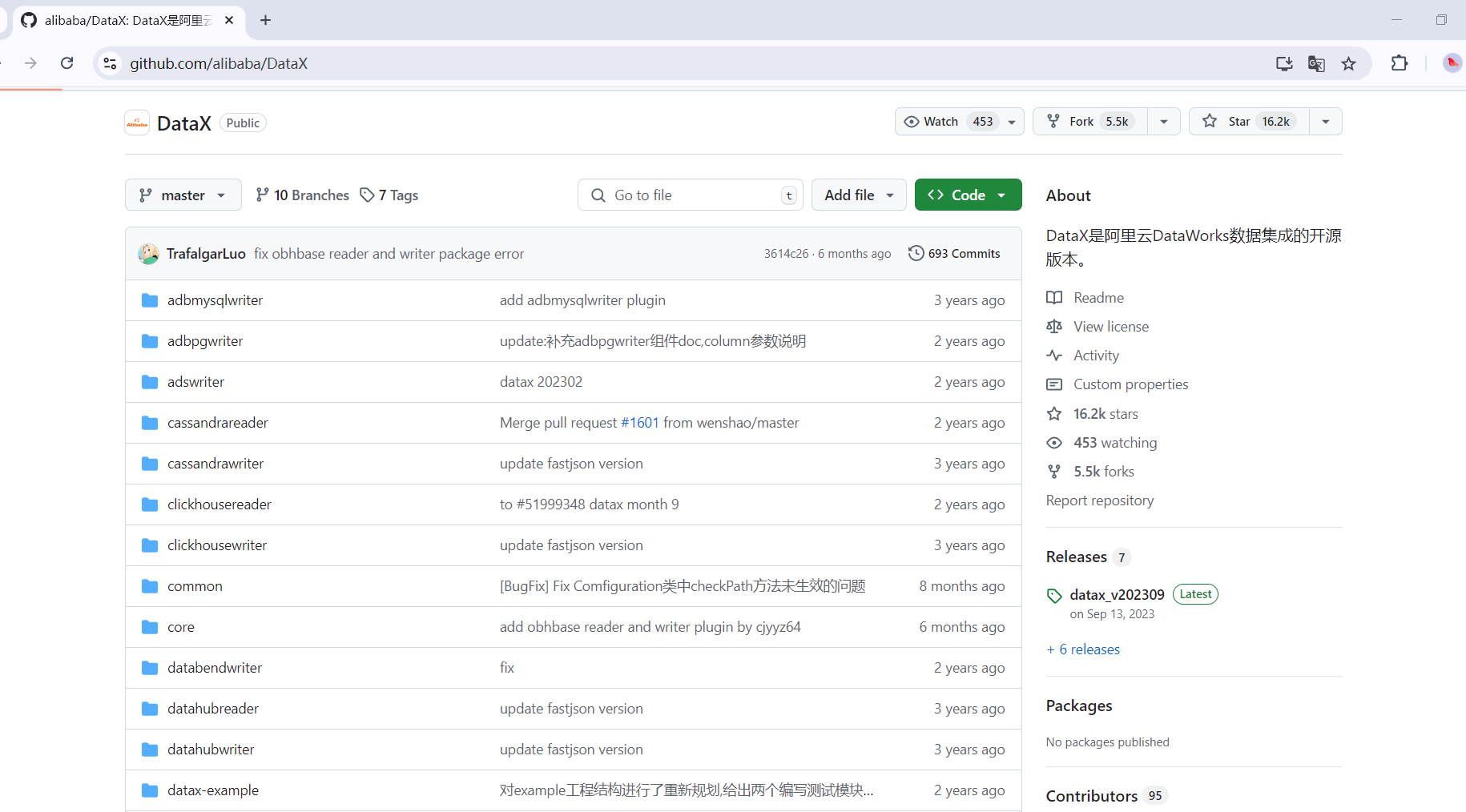
Task: Click the license scale icon
Action: (x=1054, y=327)
